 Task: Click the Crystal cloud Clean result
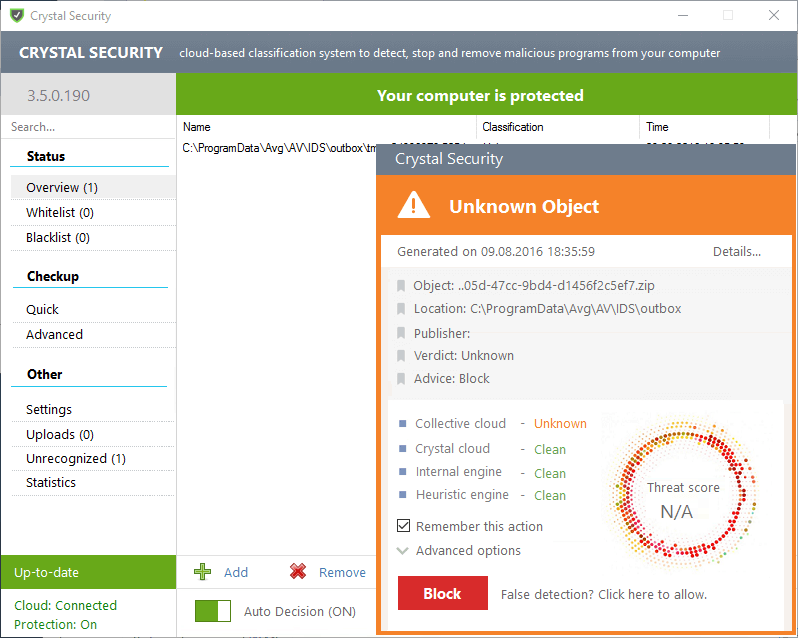tap(550, 449)
